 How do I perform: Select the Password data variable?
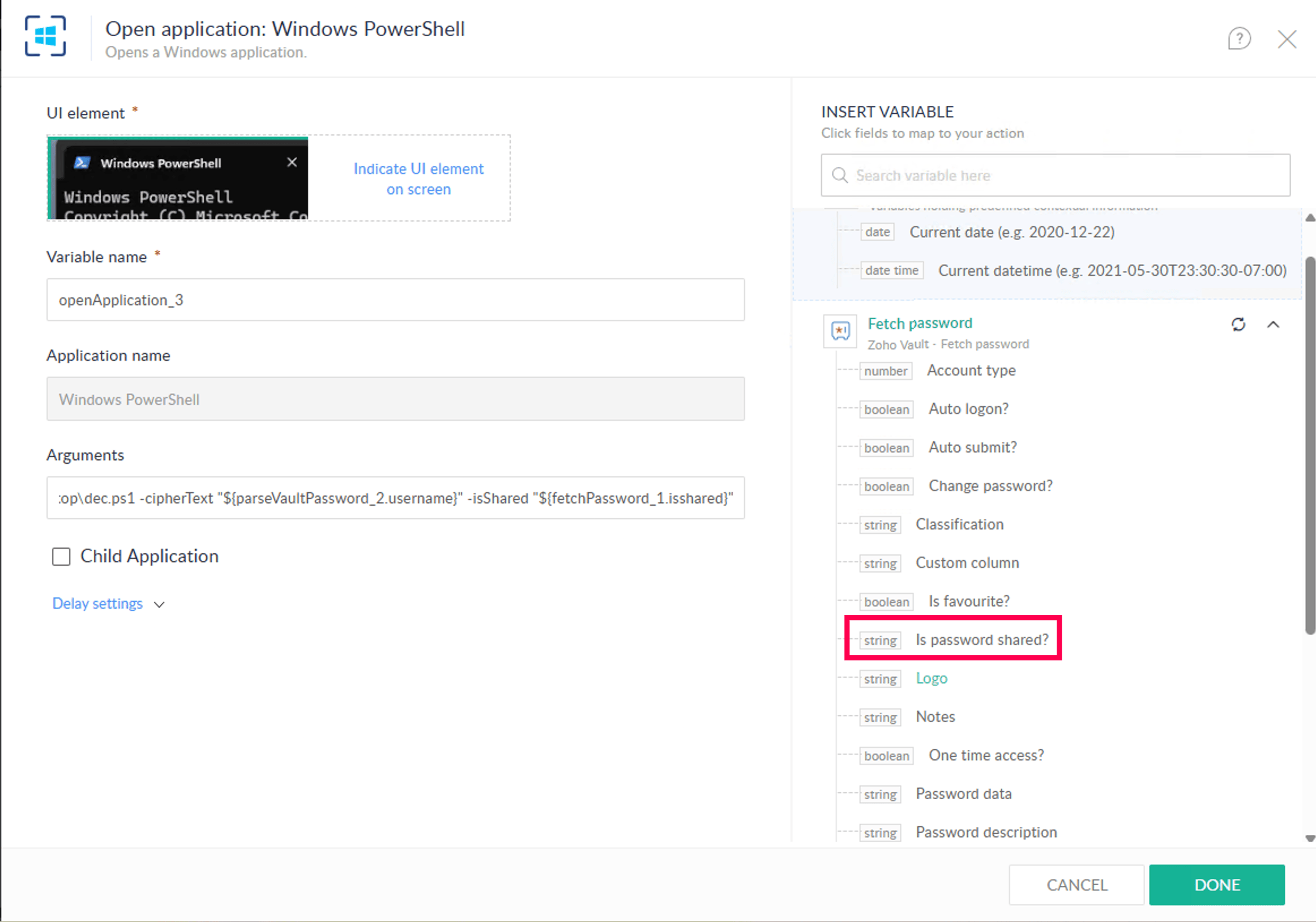(x=964, y=793)
